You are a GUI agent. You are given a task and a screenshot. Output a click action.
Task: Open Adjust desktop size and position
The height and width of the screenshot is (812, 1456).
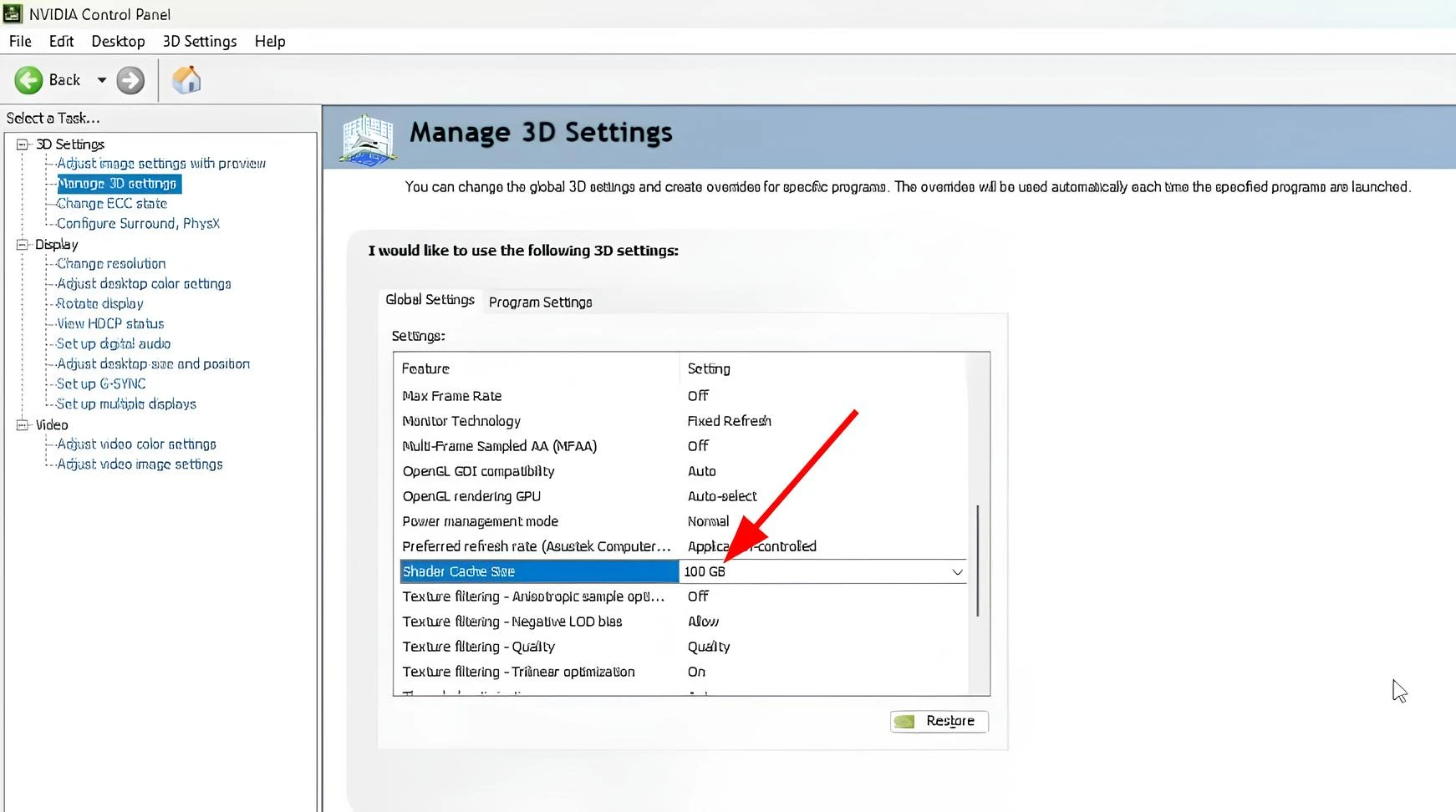point(153,364)
